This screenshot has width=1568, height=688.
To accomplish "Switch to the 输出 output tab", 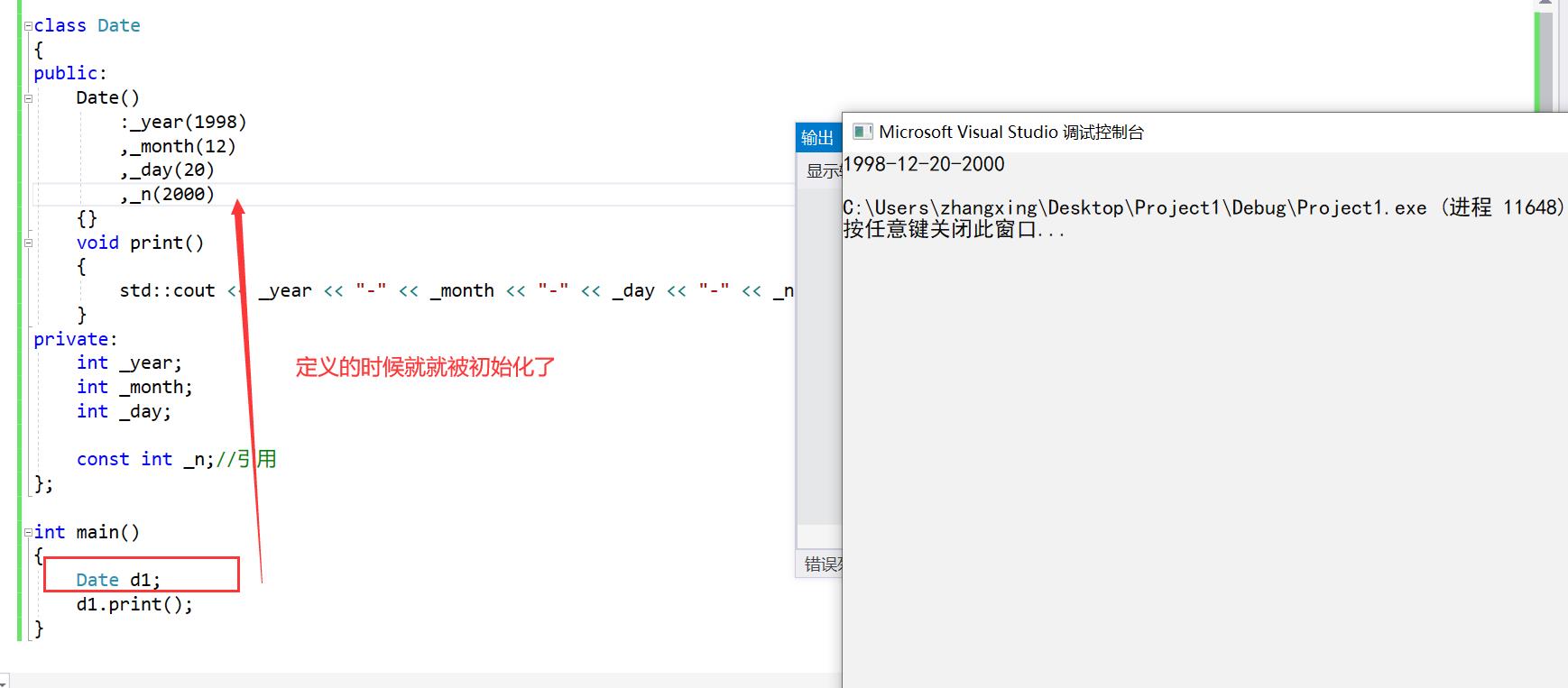I will (817, 137).
